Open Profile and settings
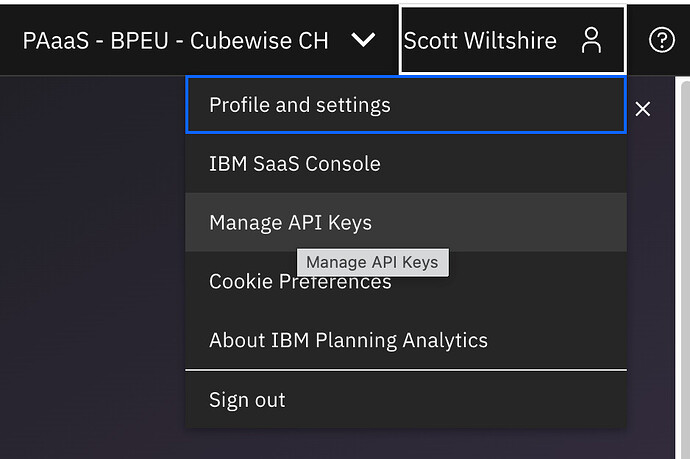This screenshot has width=690, height=459. pos(300,105)
